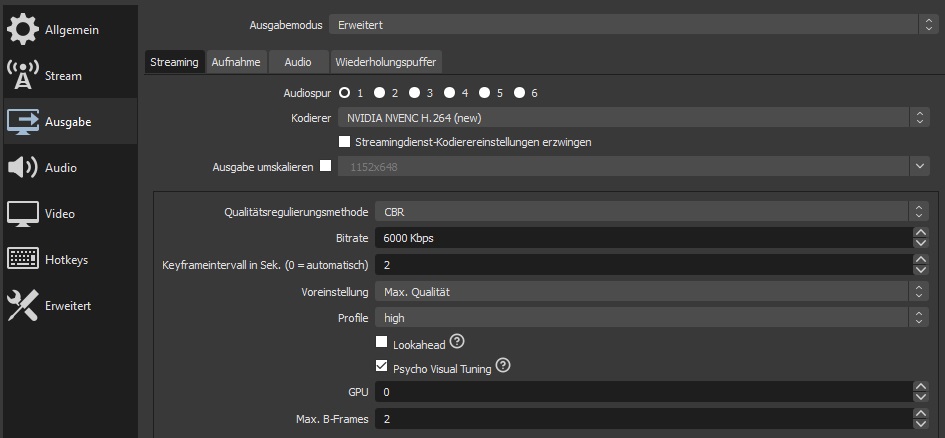
Task: Select the Stream antenna icon
Action: click(23, 76)
